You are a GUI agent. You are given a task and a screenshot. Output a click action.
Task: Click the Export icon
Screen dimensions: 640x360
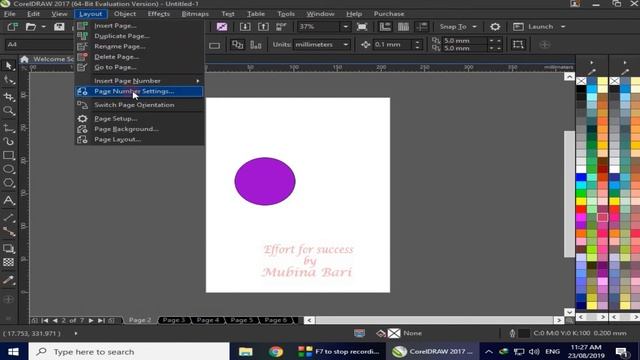pos(263,27)
